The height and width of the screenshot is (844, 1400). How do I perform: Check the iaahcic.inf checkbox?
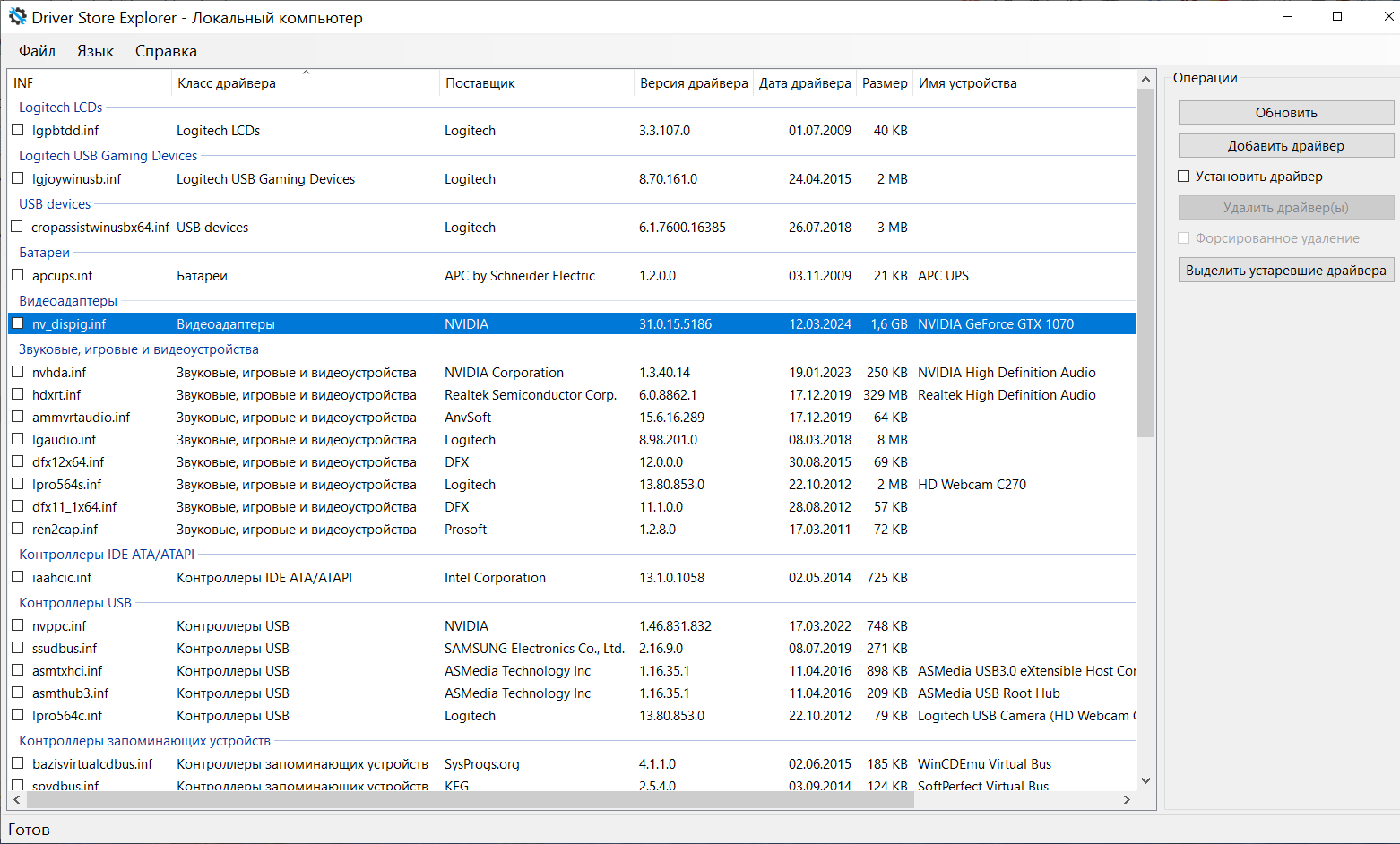pyautogui.click(x=18, y=577)
